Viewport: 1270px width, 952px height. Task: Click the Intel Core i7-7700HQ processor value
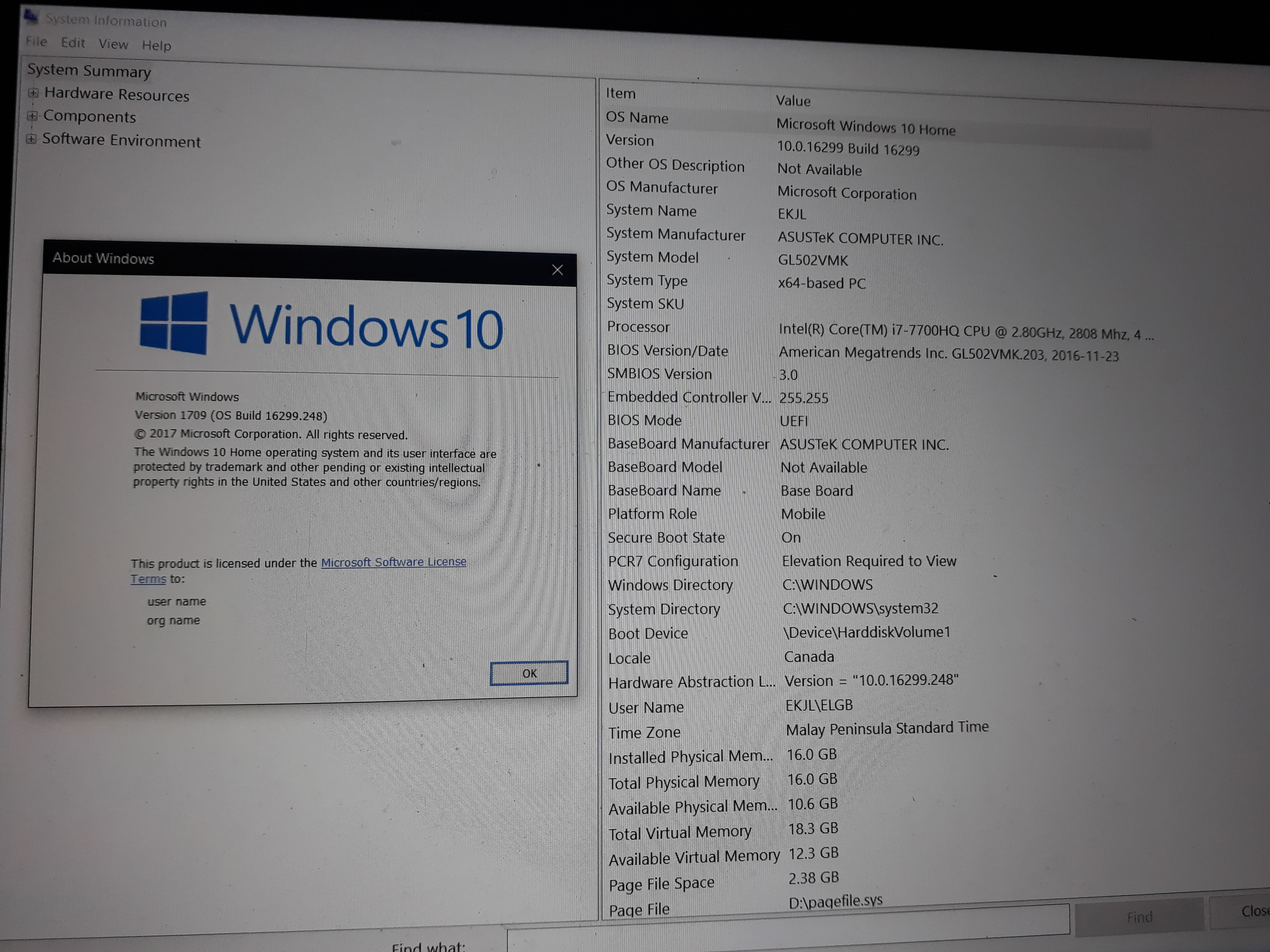966,332
